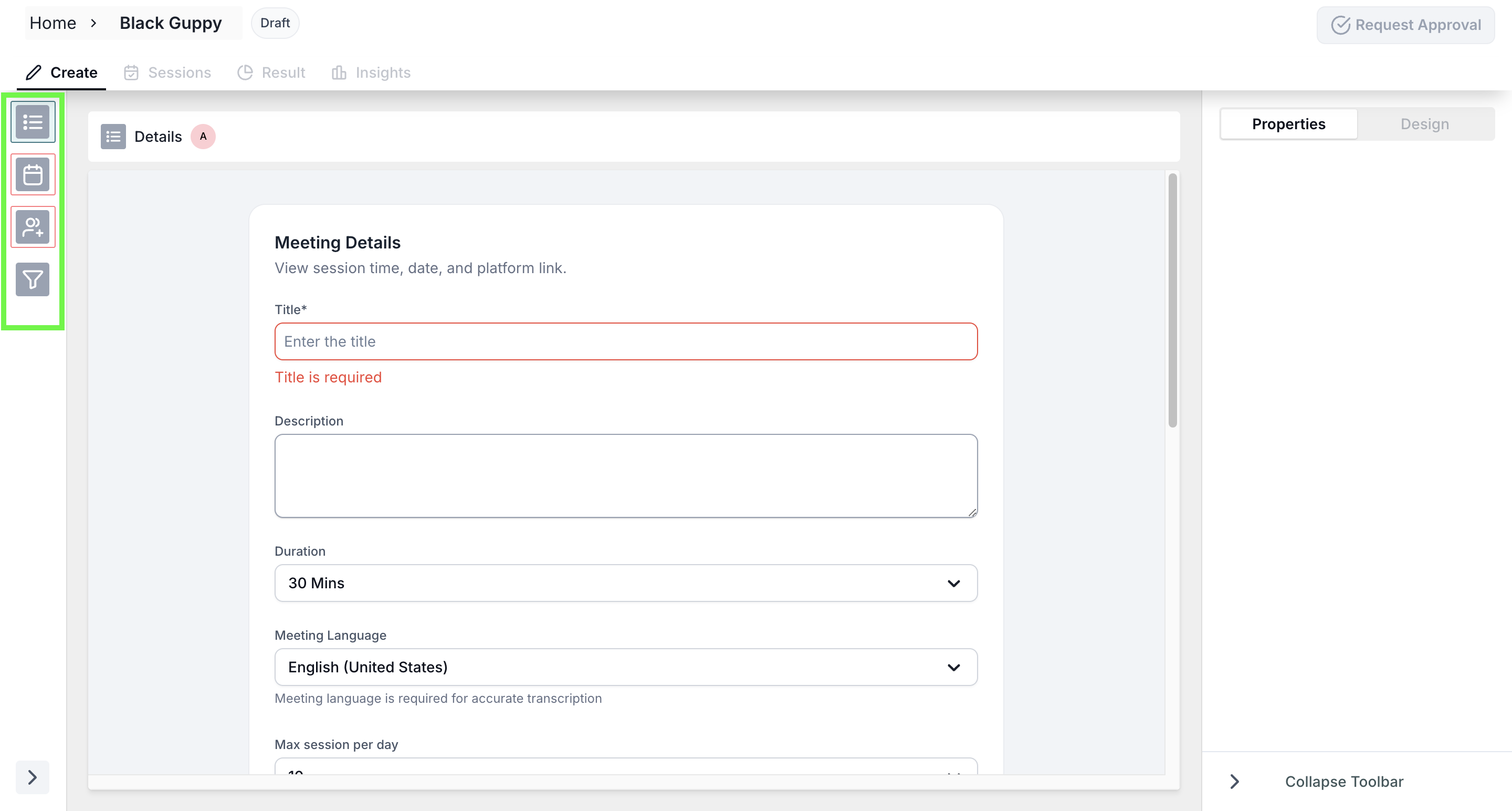
Task: Click the 'Meeting Details' heading
Action: [338, 243]
